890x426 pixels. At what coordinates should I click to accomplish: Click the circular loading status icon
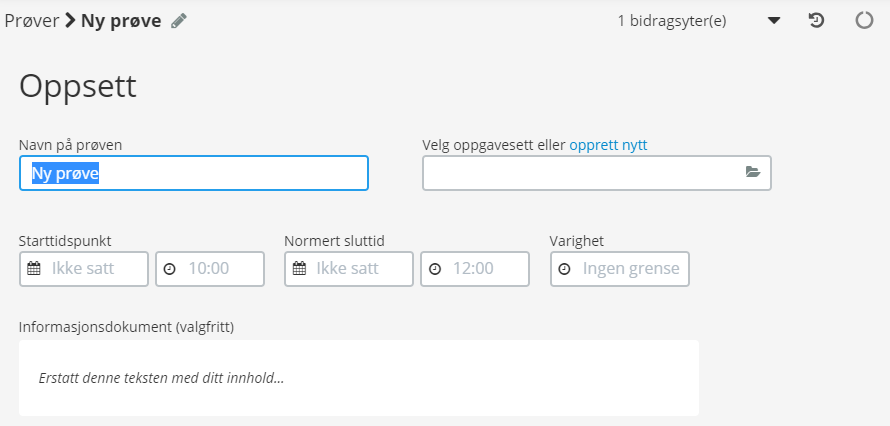(864, 21)
